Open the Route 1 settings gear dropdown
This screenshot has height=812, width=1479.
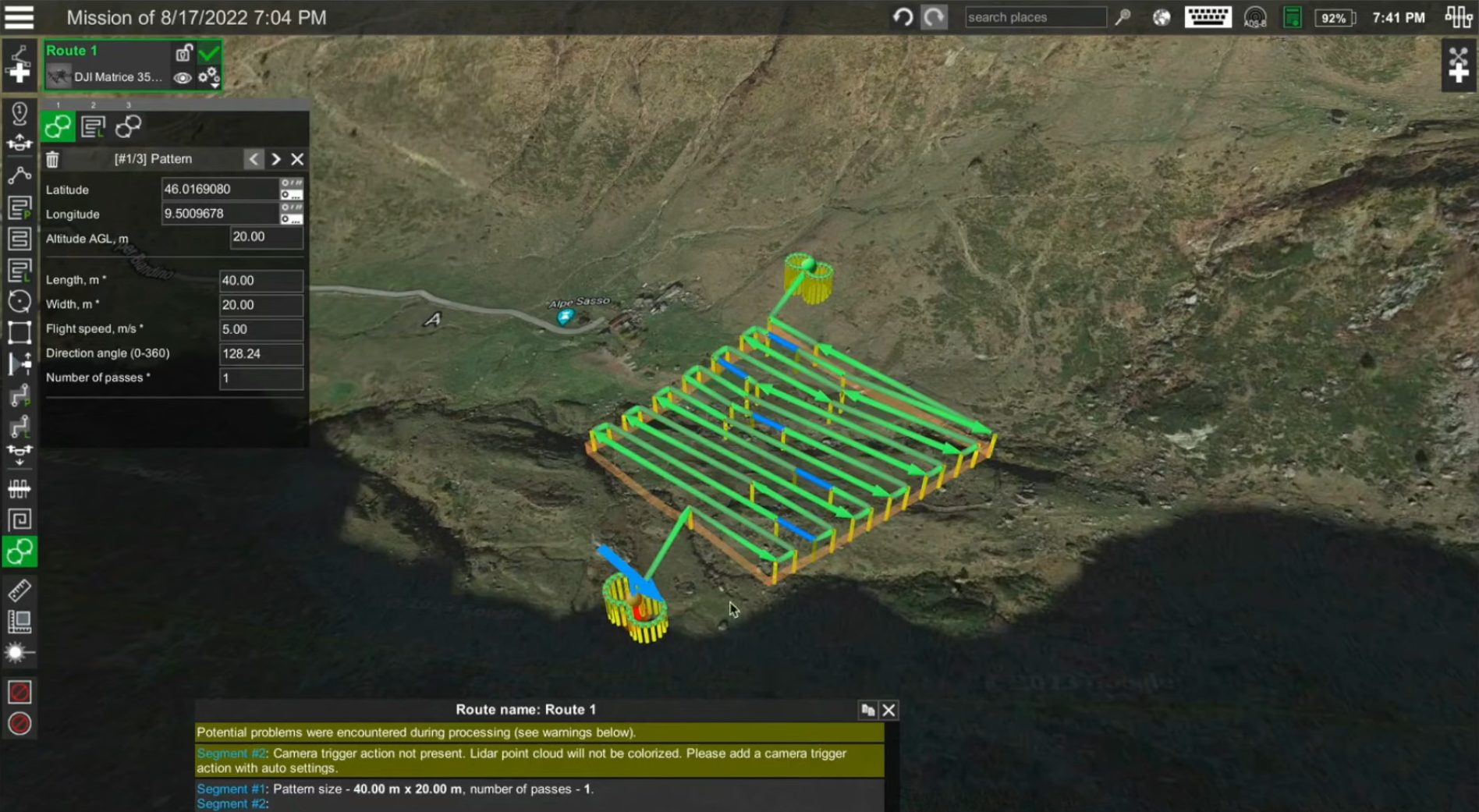(209, 78)
